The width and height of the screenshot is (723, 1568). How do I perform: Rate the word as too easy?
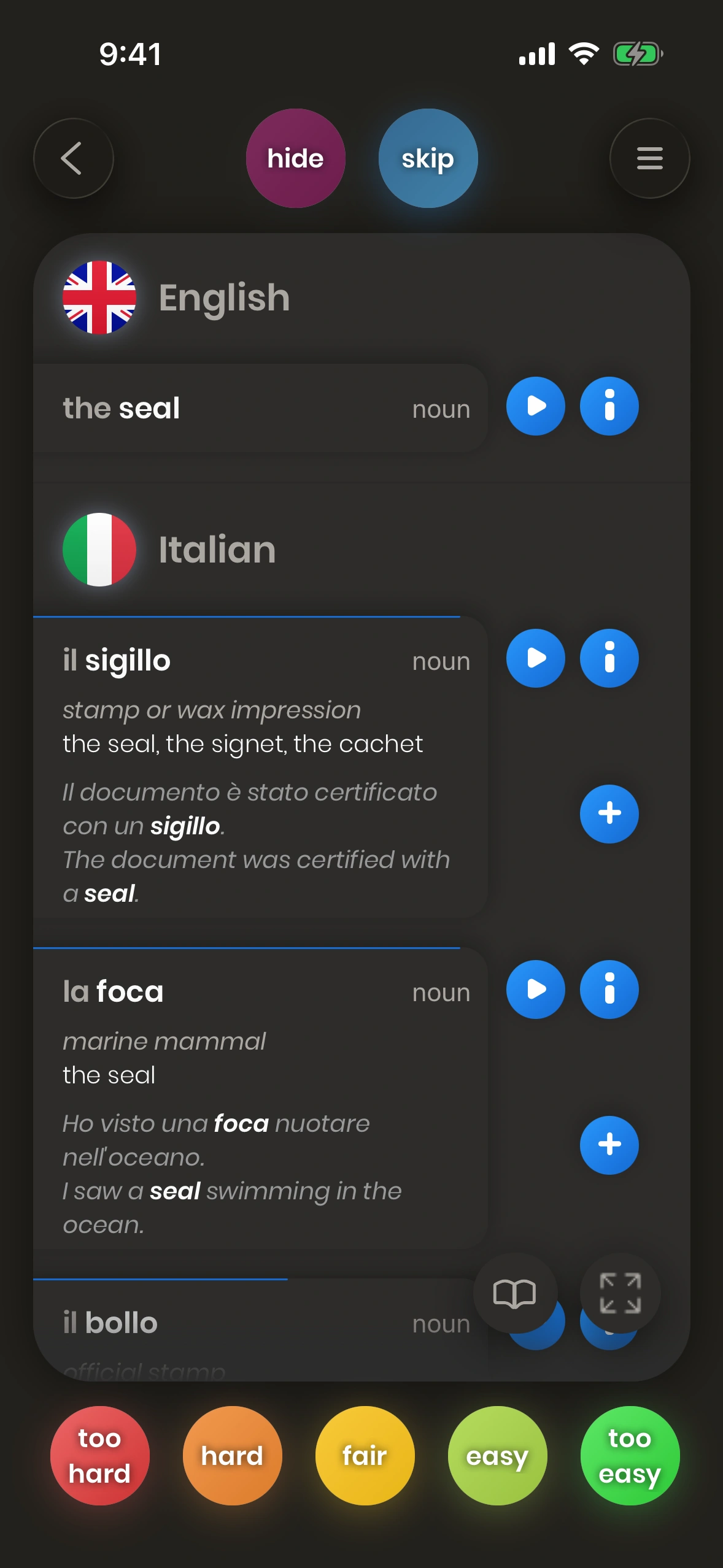pyautogui.click(x=630, y=1455)
